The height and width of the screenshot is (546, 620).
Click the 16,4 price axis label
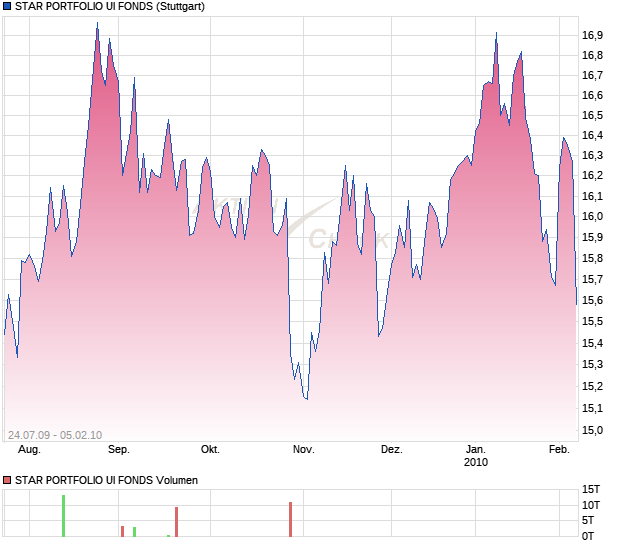click(x=592, y=136)
